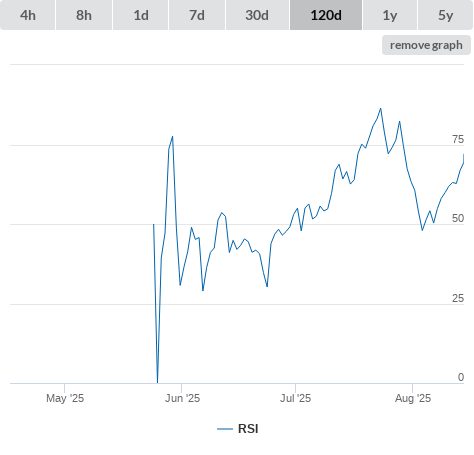
Task: Click the RSI legend line marker
Action: coord(225,429)
